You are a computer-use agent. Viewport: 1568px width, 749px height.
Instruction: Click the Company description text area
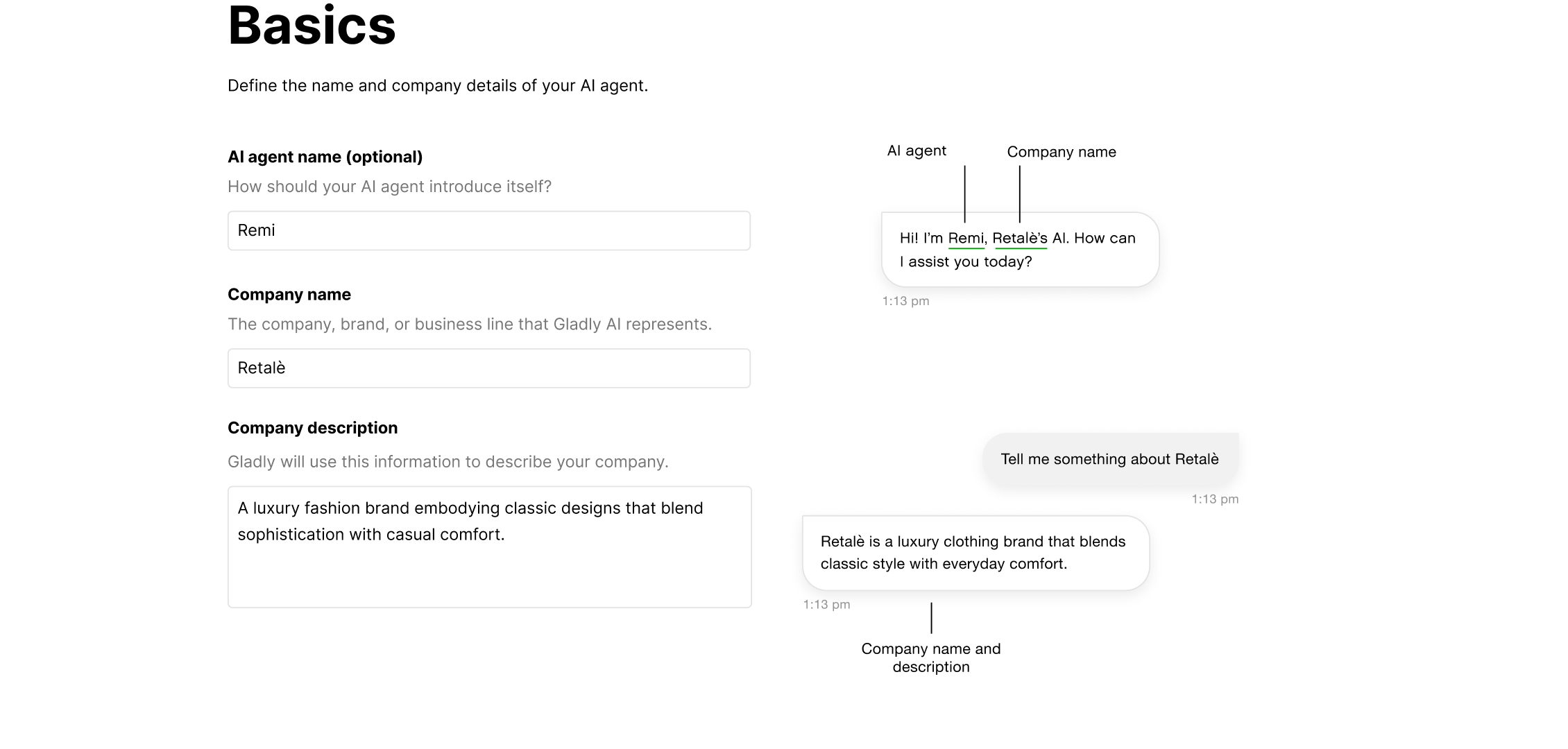(x=488, y=546)
